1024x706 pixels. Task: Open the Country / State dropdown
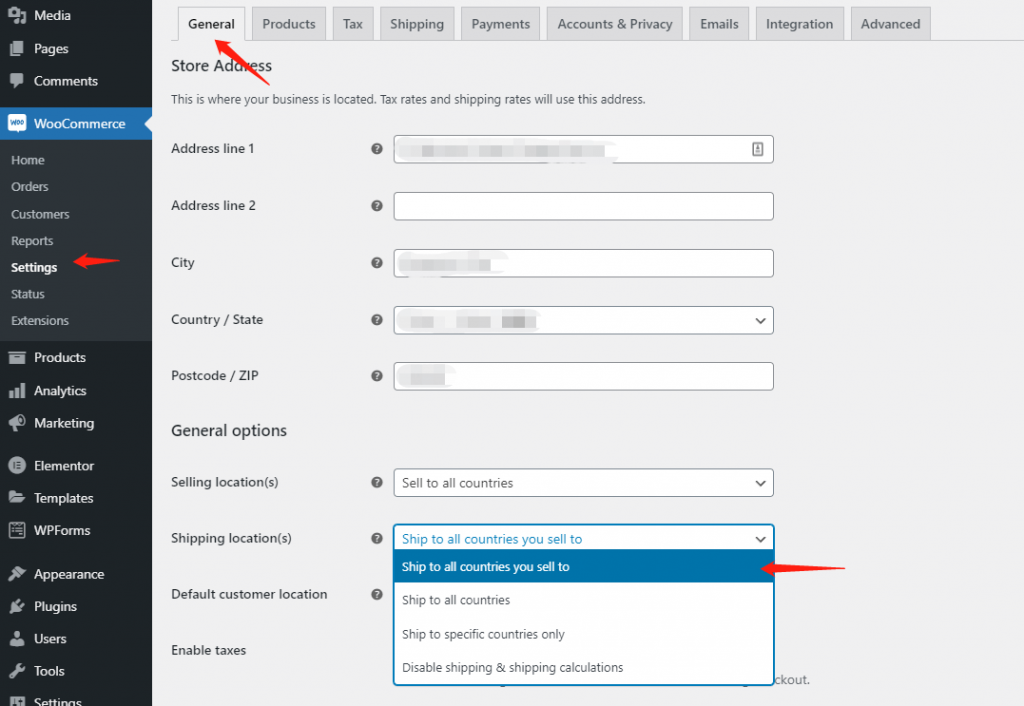point(583,320)
